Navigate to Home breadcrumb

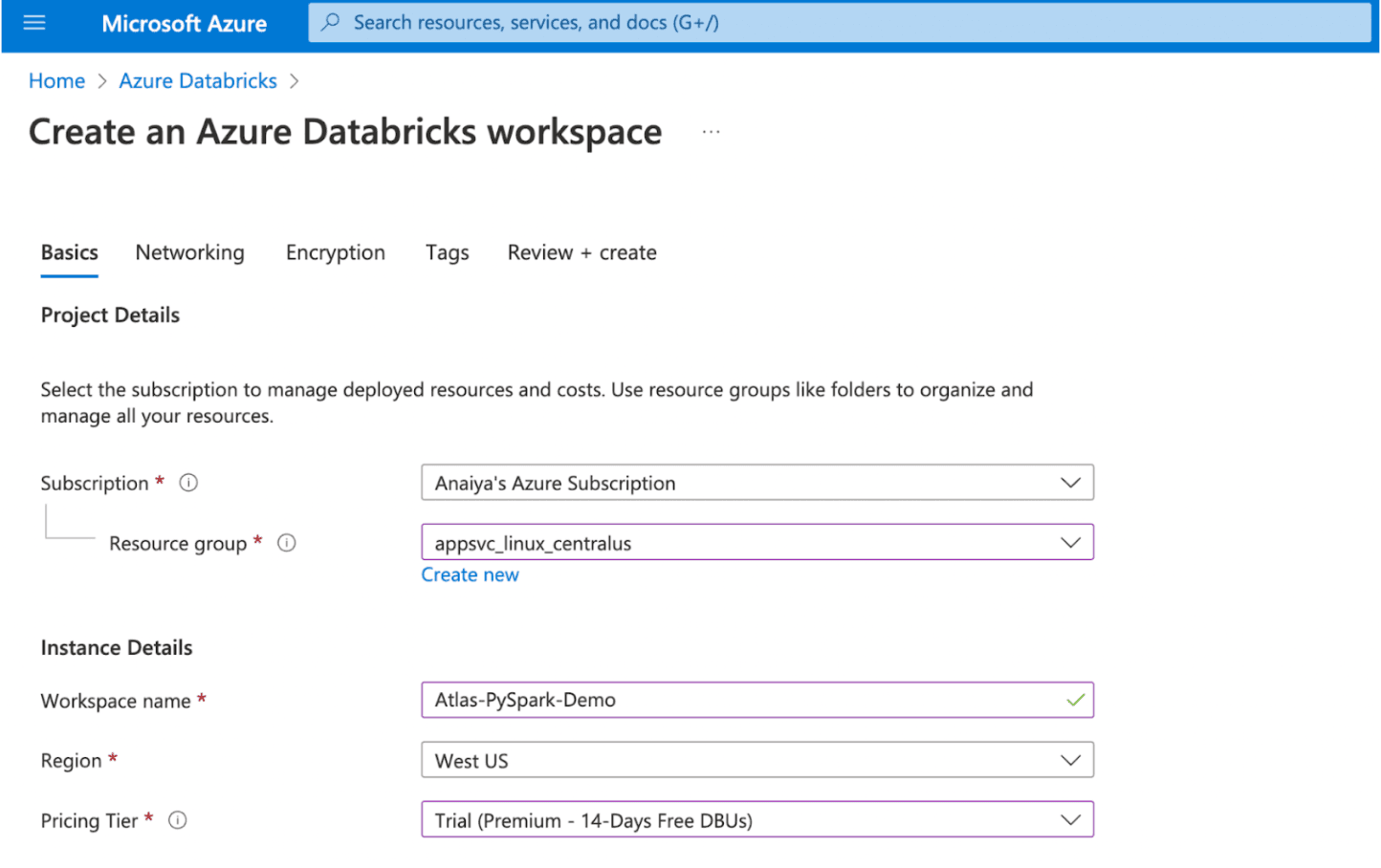coord(56,81)
